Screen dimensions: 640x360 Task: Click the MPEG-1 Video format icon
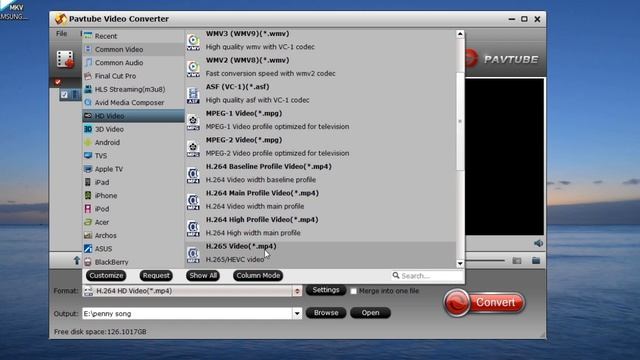193,122
